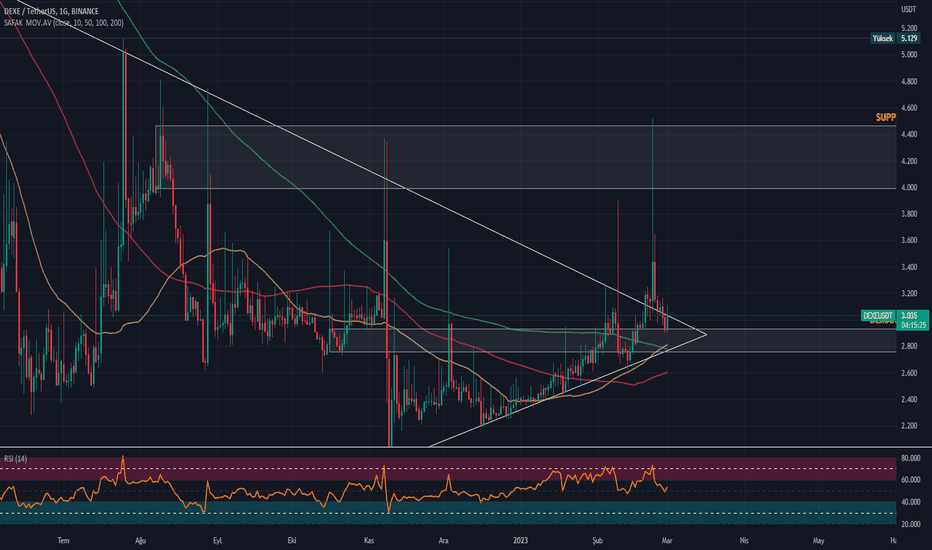
Task: Click the 3.600 price axis label
Action: tap(909, 240)
